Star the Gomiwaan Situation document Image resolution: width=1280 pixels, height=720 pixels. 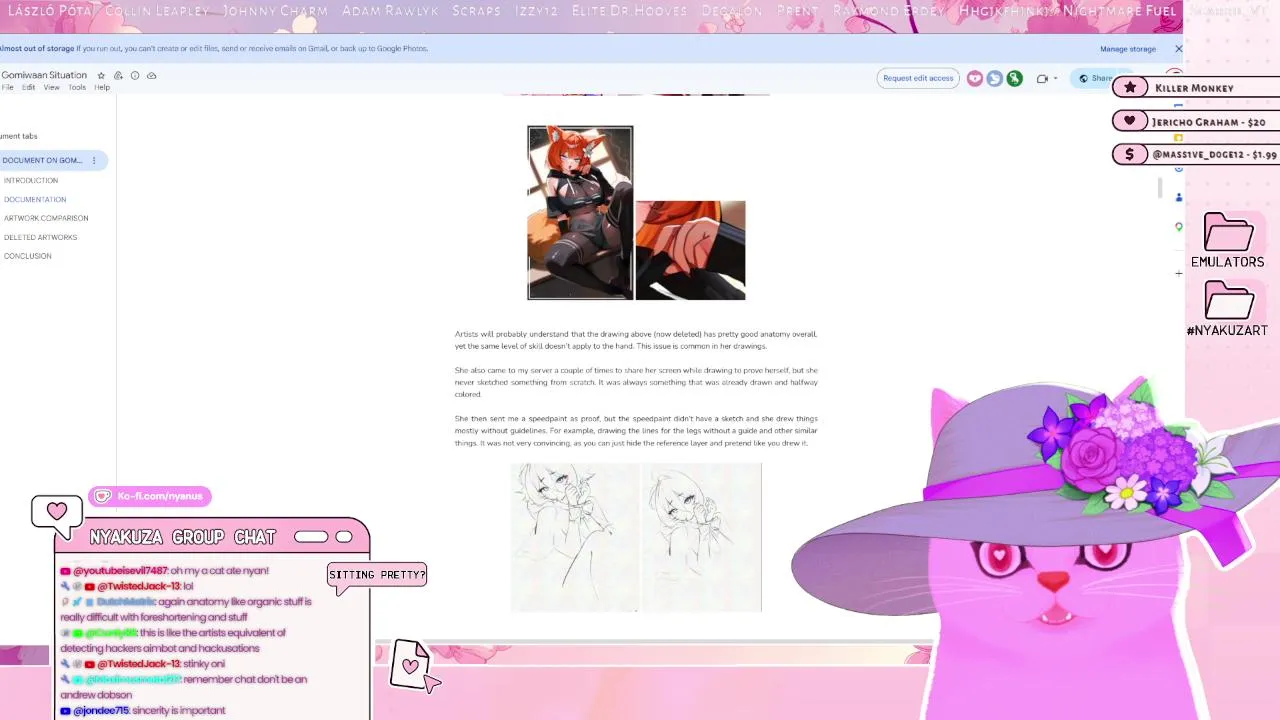(101, 75)
